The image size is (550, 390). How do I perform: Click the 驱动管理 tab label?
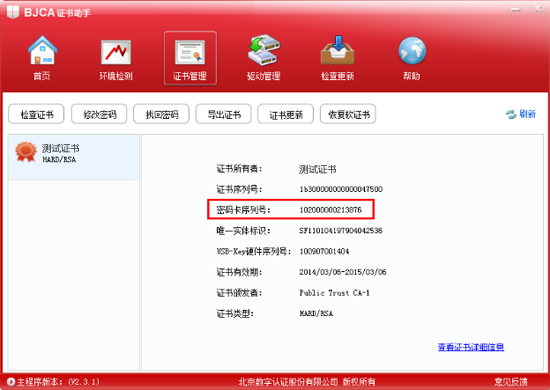(263, 76)
